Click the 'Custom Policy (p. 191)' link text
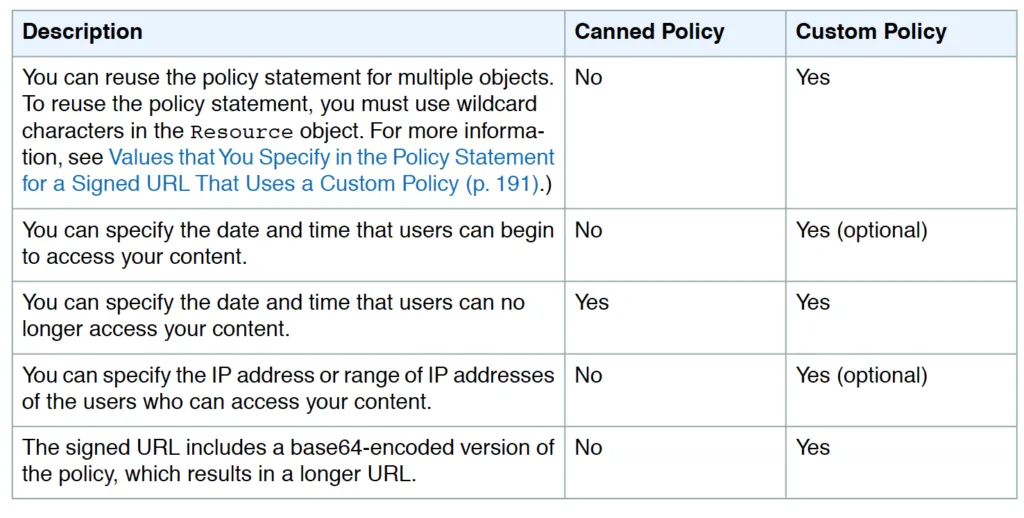Viewport: 1024px width, 518px height. [429, 184]
